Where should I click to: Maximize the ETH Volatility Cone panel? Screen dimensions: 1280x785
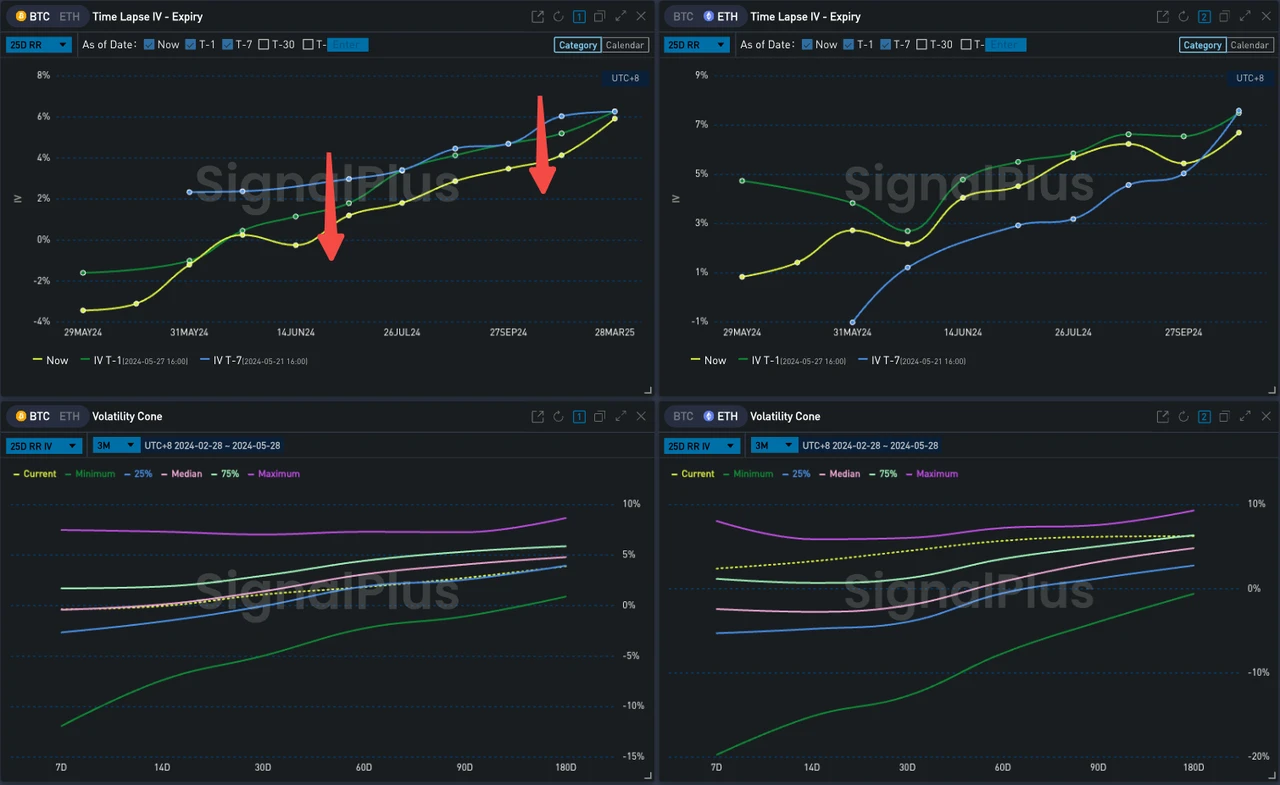[1246, 417]
